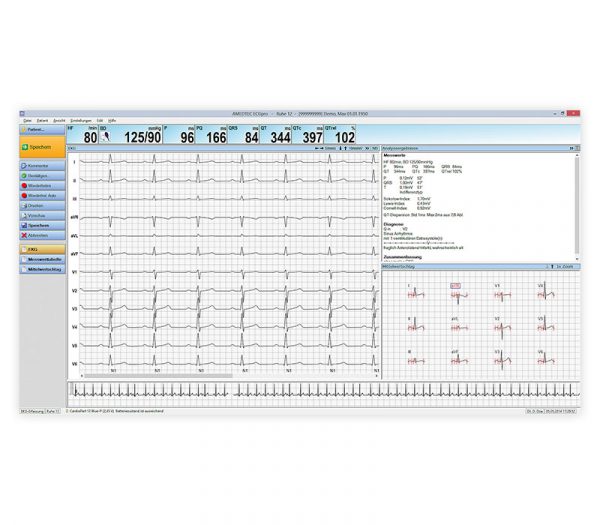The height and width of the screenshot is (525, 600).
Task: Print via the Drucken printer button
Action: 42,206
